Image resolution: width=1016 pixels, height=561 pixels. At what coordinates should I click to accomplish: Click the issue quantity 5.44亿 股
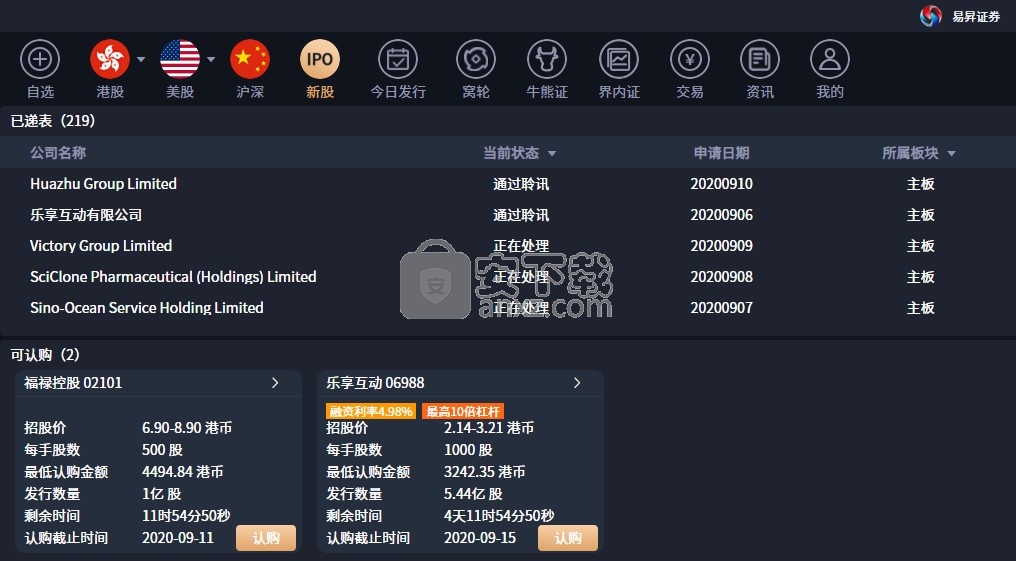[x=473, y=494]
